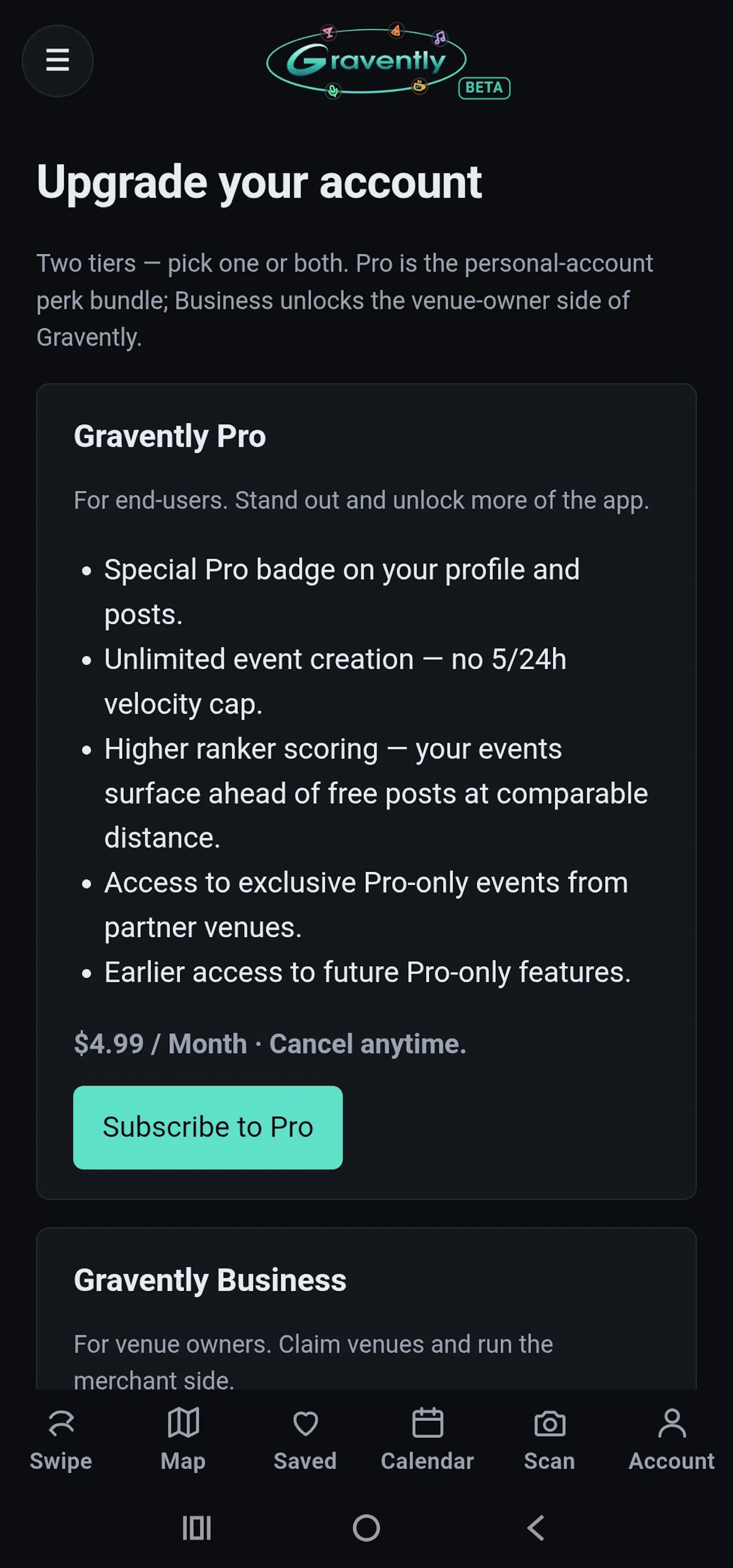
Task: Open the Account tab
Action: (672, 1440)
